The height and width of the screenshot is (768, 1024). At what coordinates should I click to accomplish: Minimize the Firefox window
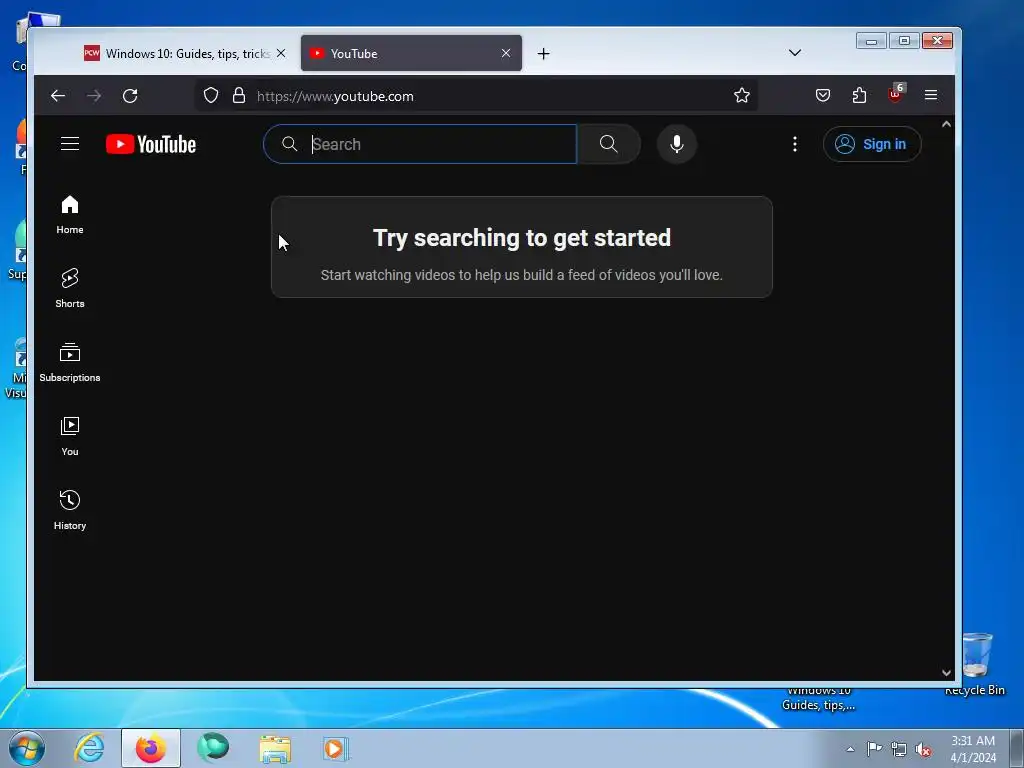(871, 41)
